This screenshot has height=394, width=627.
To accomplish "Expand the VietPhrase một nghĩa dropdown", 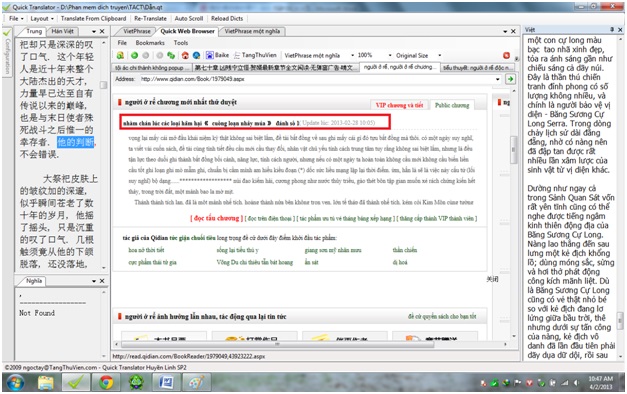I will pyautogui.click(x=352, y=56).
